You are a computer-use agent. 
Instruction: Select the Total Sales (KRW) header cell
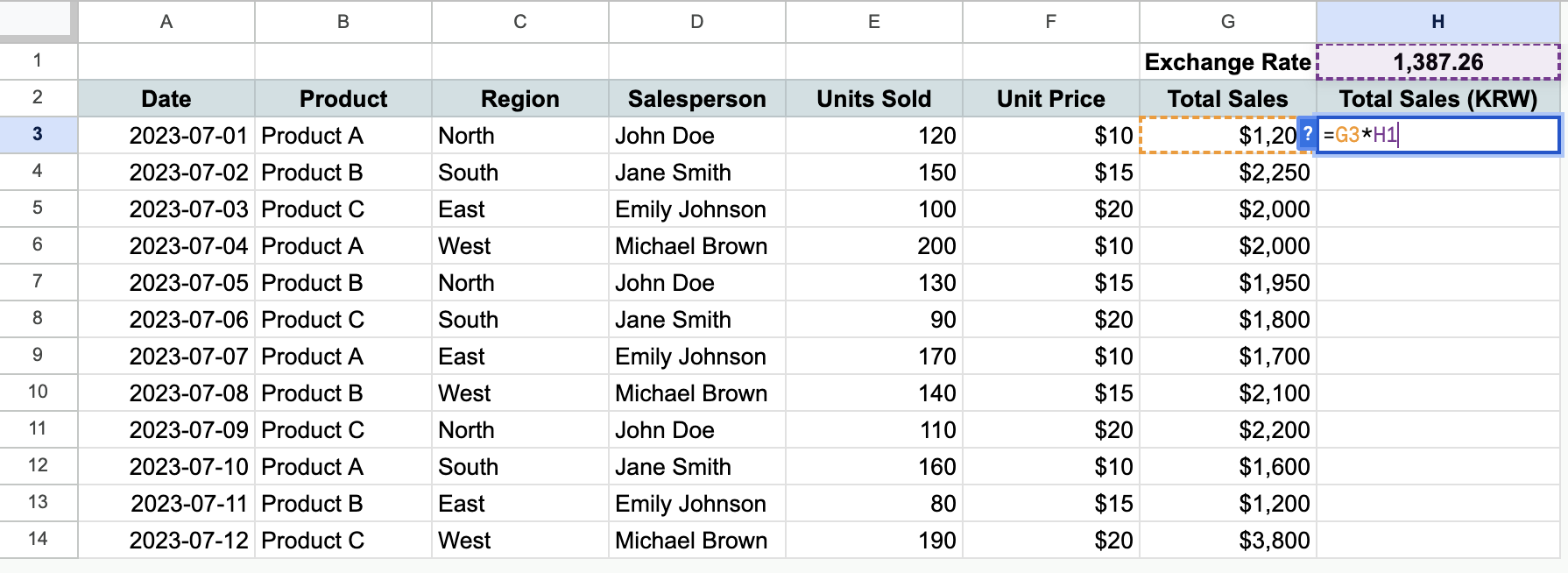[1438, 98]
